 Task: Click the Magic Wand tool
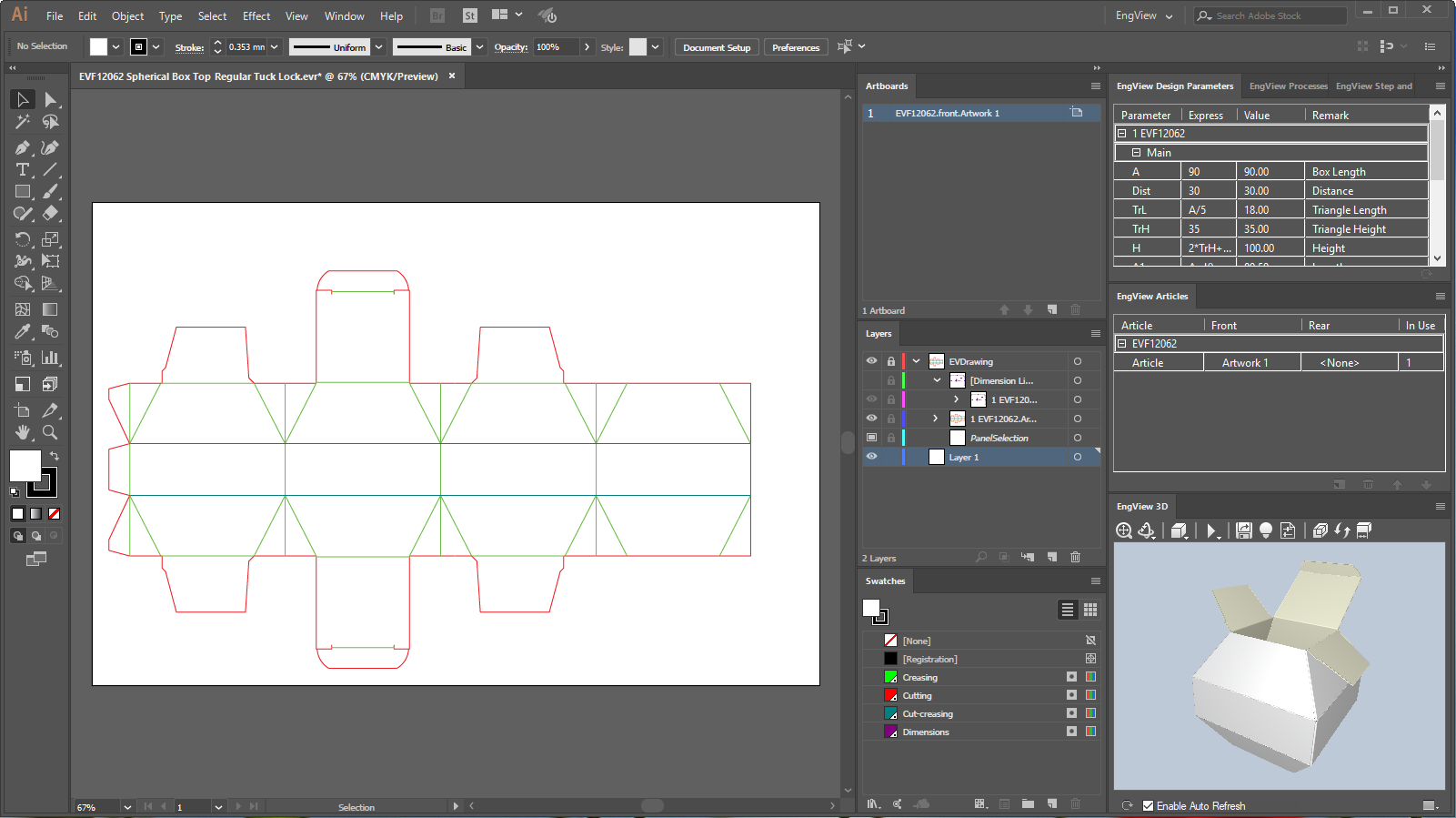tap(23, 122)
